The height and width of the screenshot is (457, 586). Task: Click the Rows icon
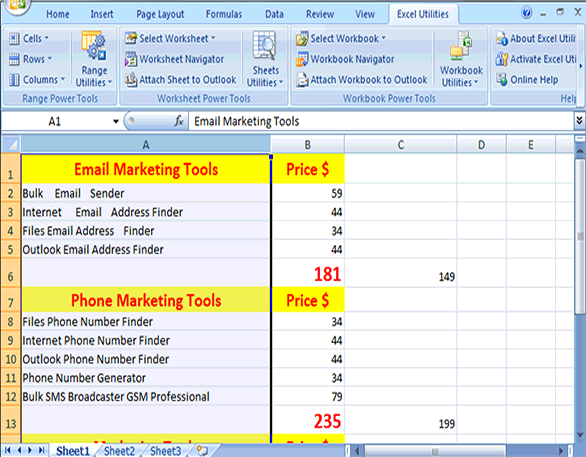point(14,59)
